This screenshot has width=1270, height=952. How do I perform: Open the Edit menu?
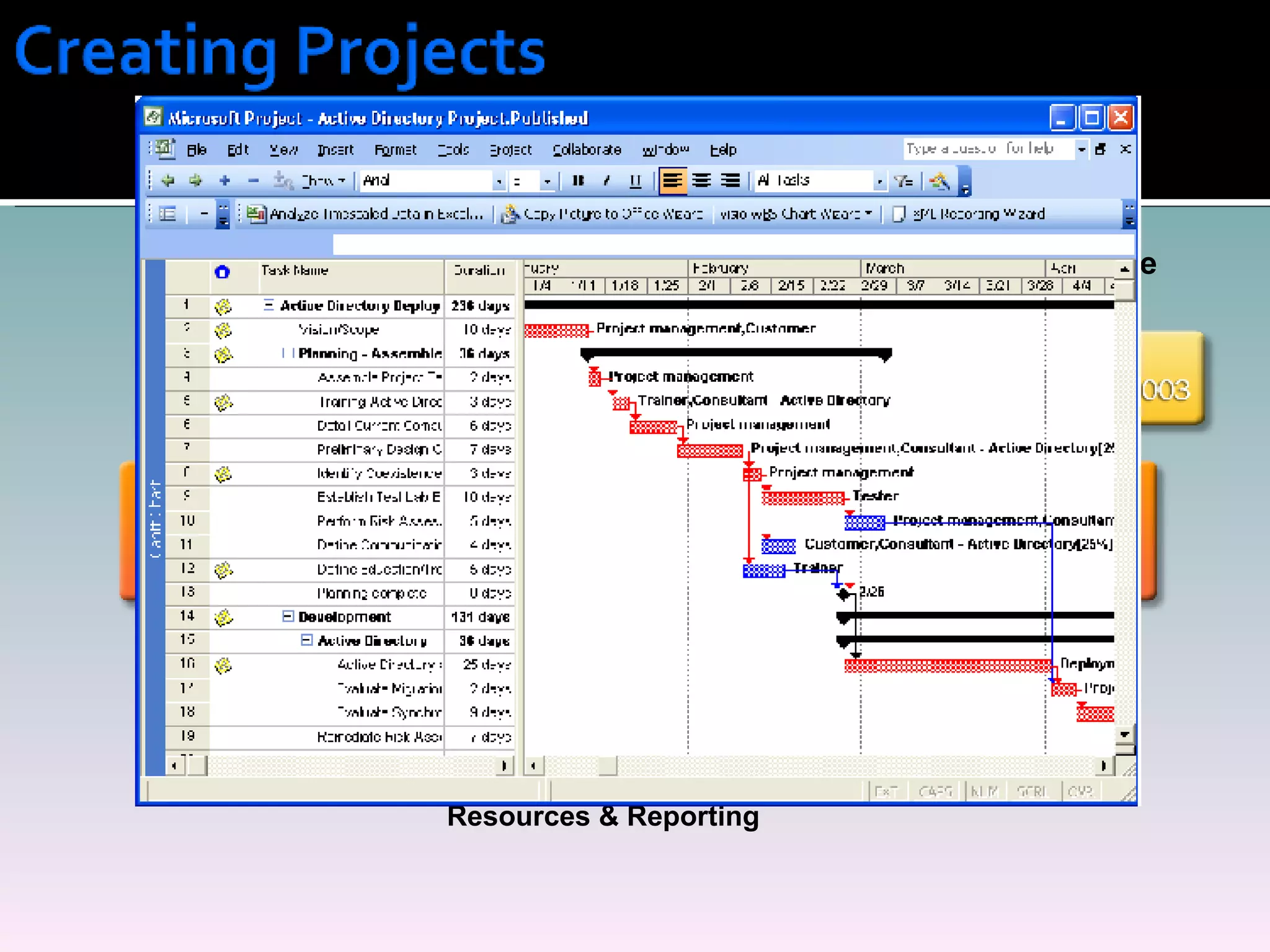238,150
